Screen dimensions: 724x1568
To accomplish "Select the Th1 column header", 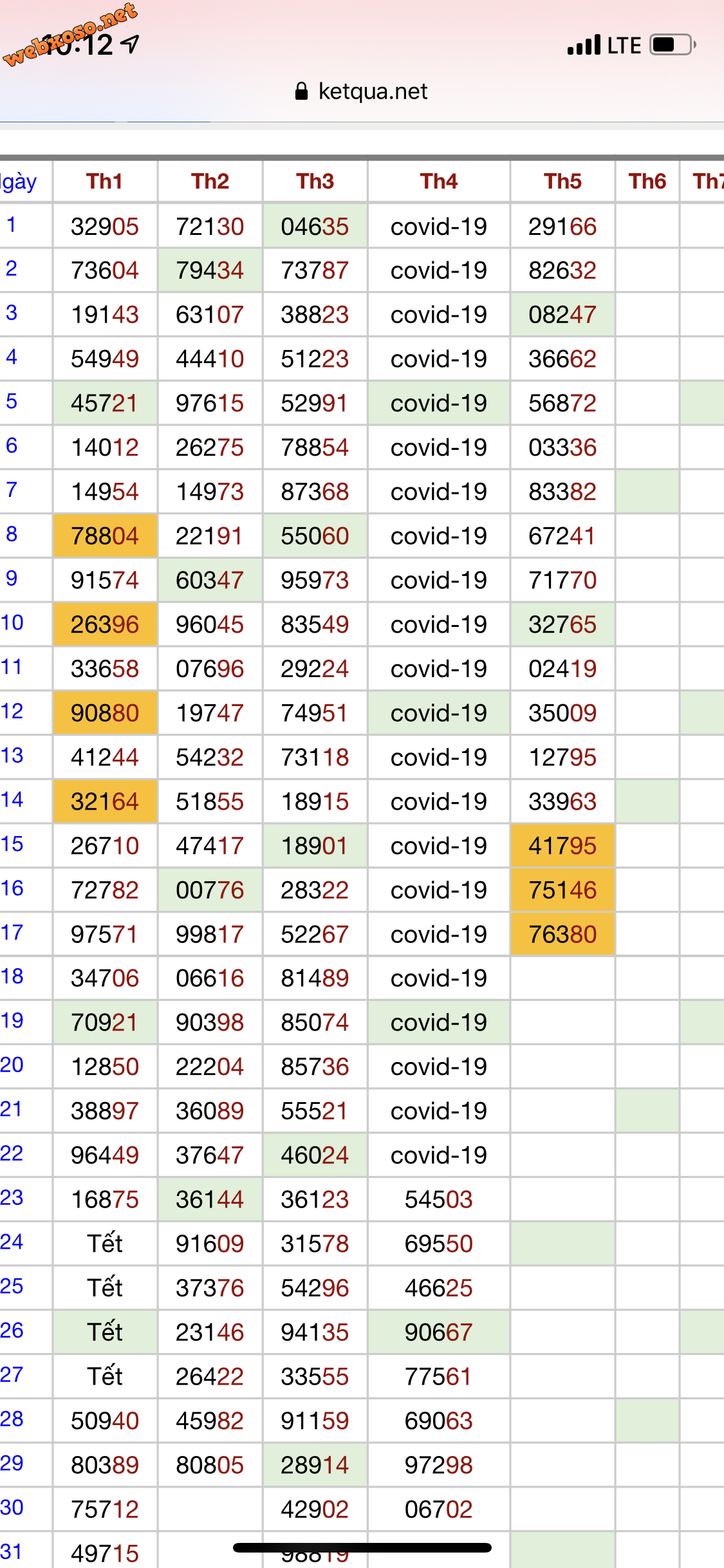I will click(x=104, y=182).
